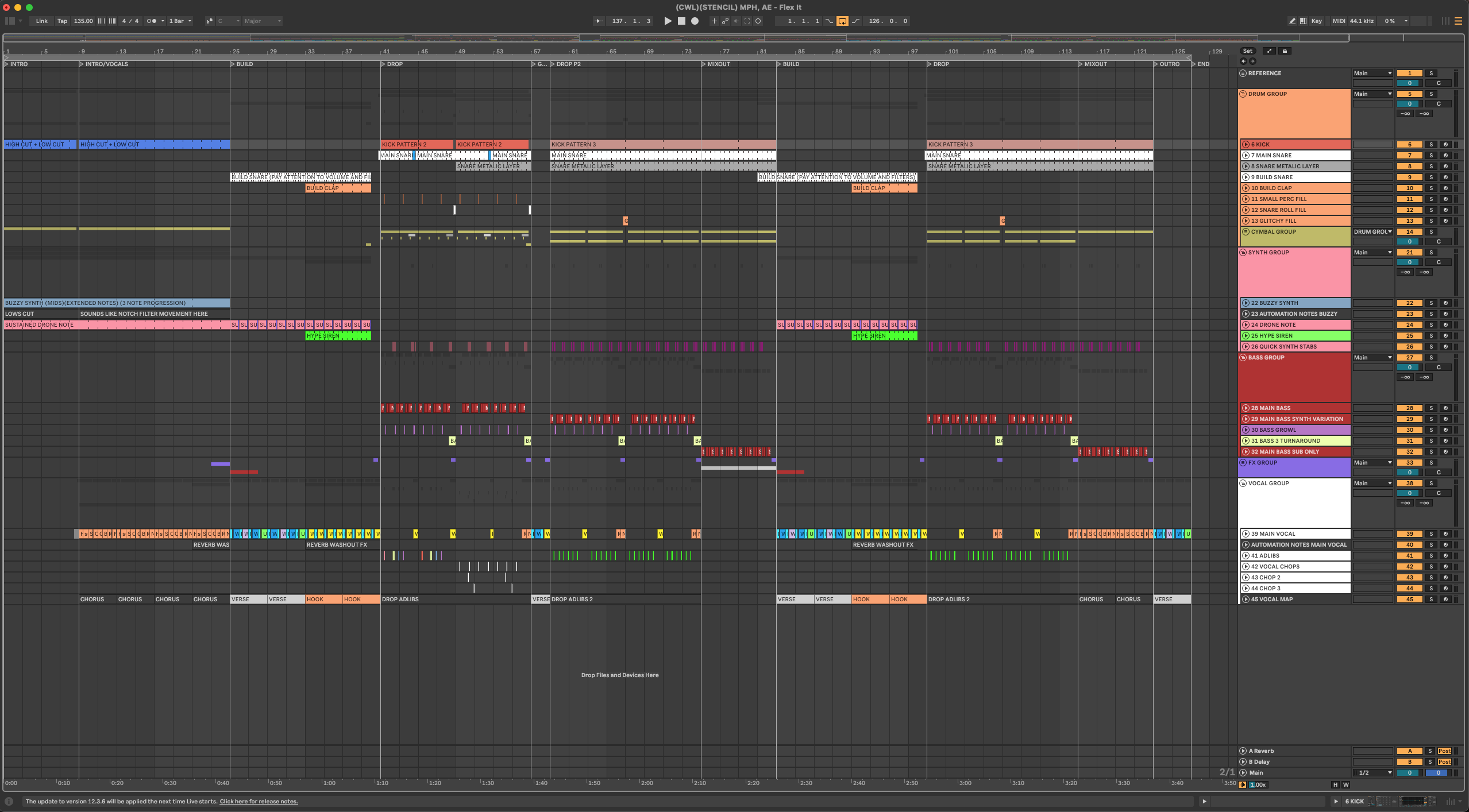Click the bottom-right level bars icon

coord(1450,802)
